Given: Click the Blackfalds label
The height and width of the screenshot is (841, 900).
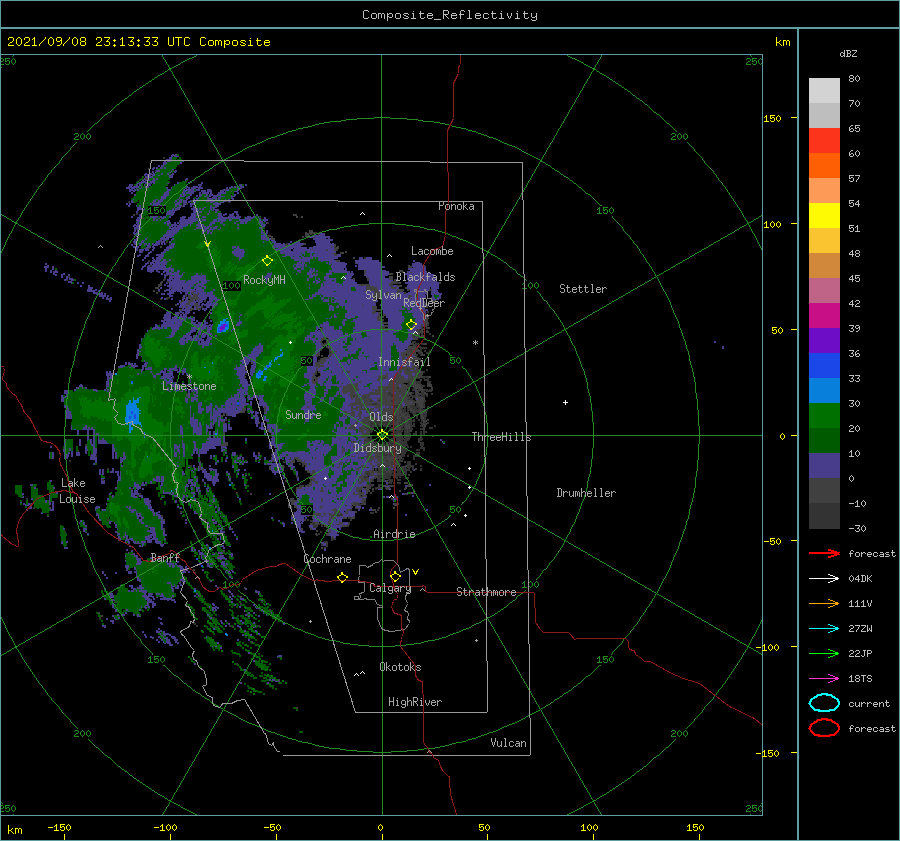Looking at the screenshot, I should pyautogui.click(x=425, y=277).
